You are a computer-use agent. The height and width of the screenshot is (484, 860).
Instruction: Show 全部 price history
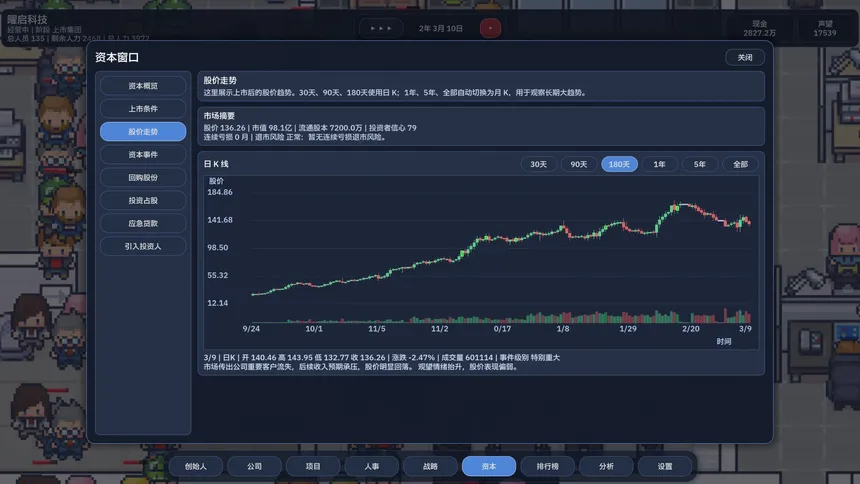(740, 164)
